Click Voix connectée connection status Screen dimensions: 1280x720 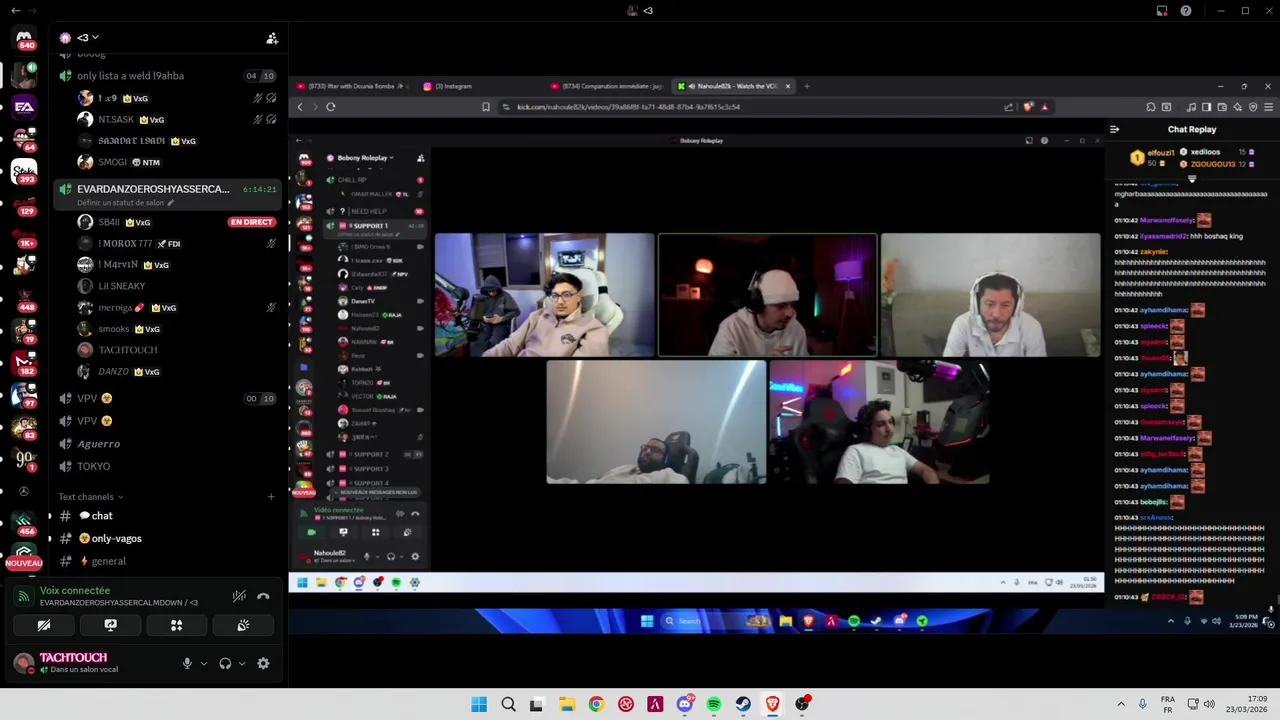[75, 591]
